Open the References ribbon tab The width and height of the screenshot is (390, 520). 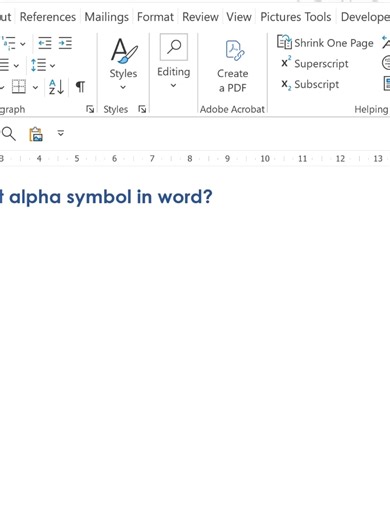(48, 17)
